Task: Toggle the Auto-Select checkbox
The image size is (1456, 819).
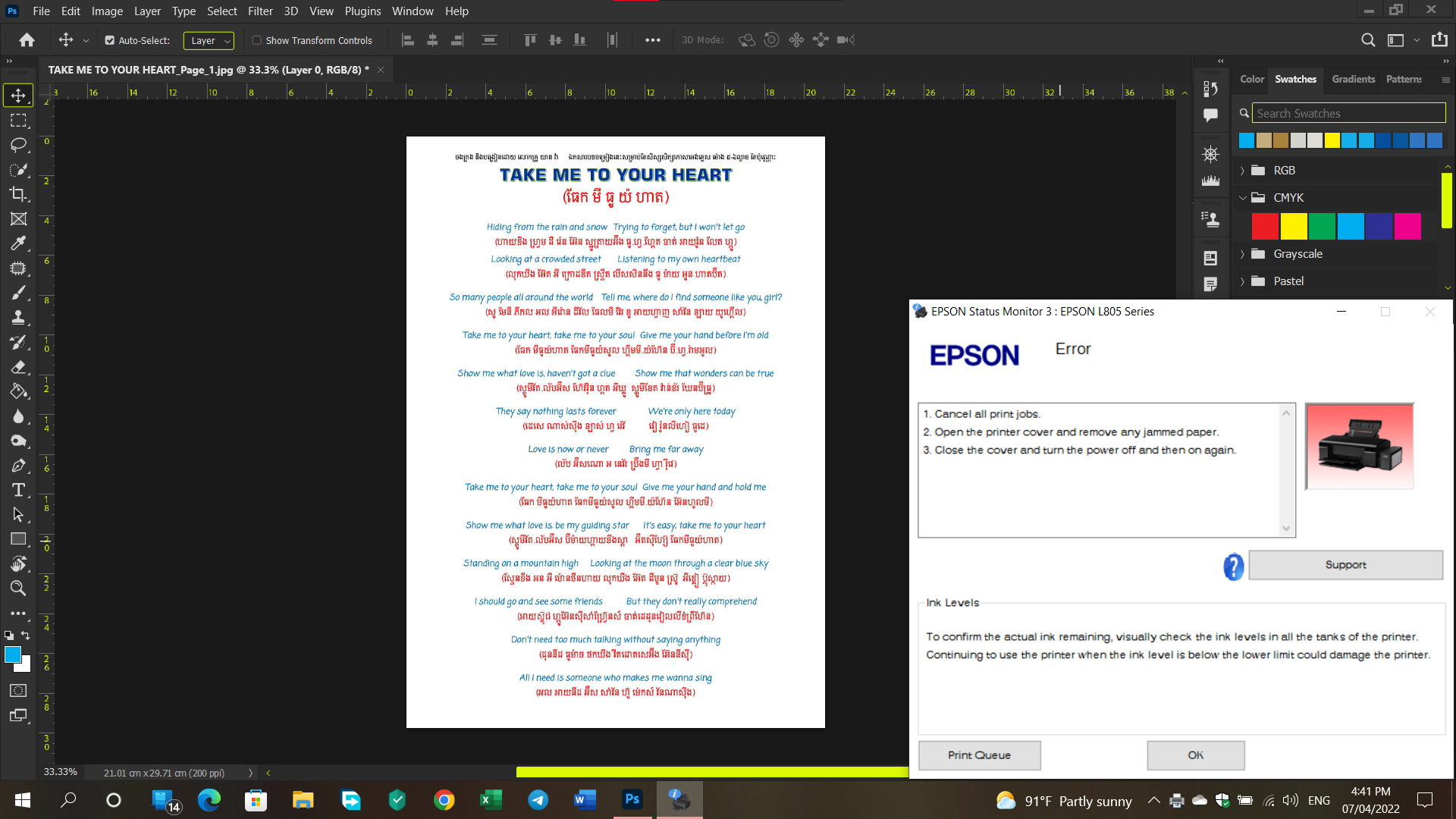Action: coord(110,40)
